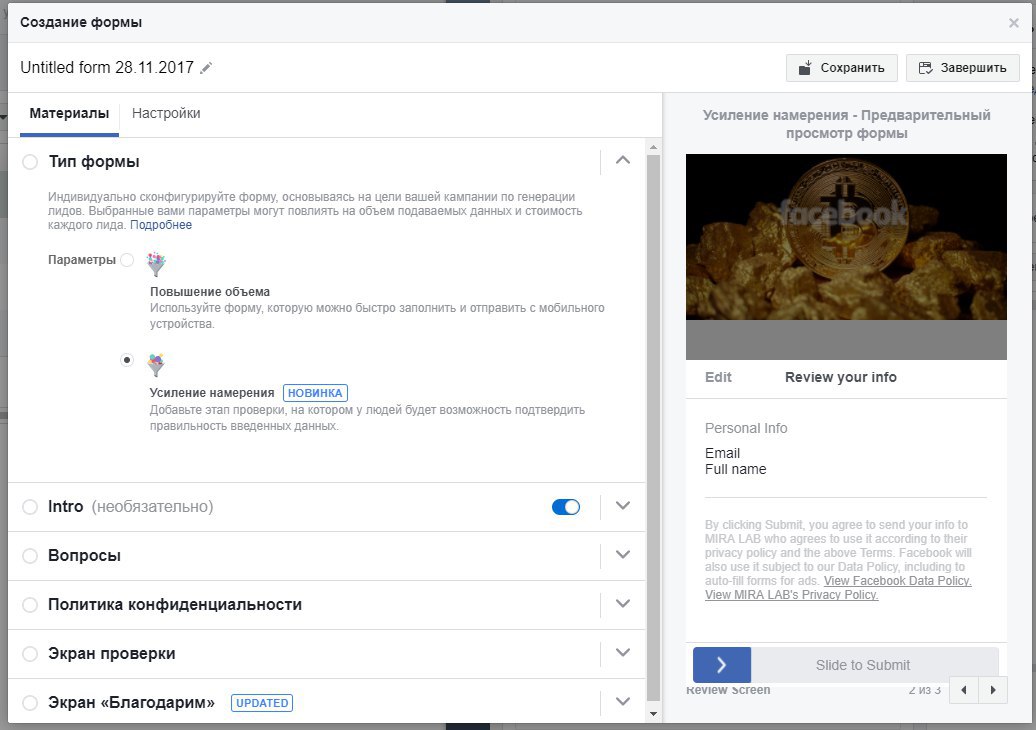
Task: Select the Intro section circle
Action: click(x=30, y=507)
